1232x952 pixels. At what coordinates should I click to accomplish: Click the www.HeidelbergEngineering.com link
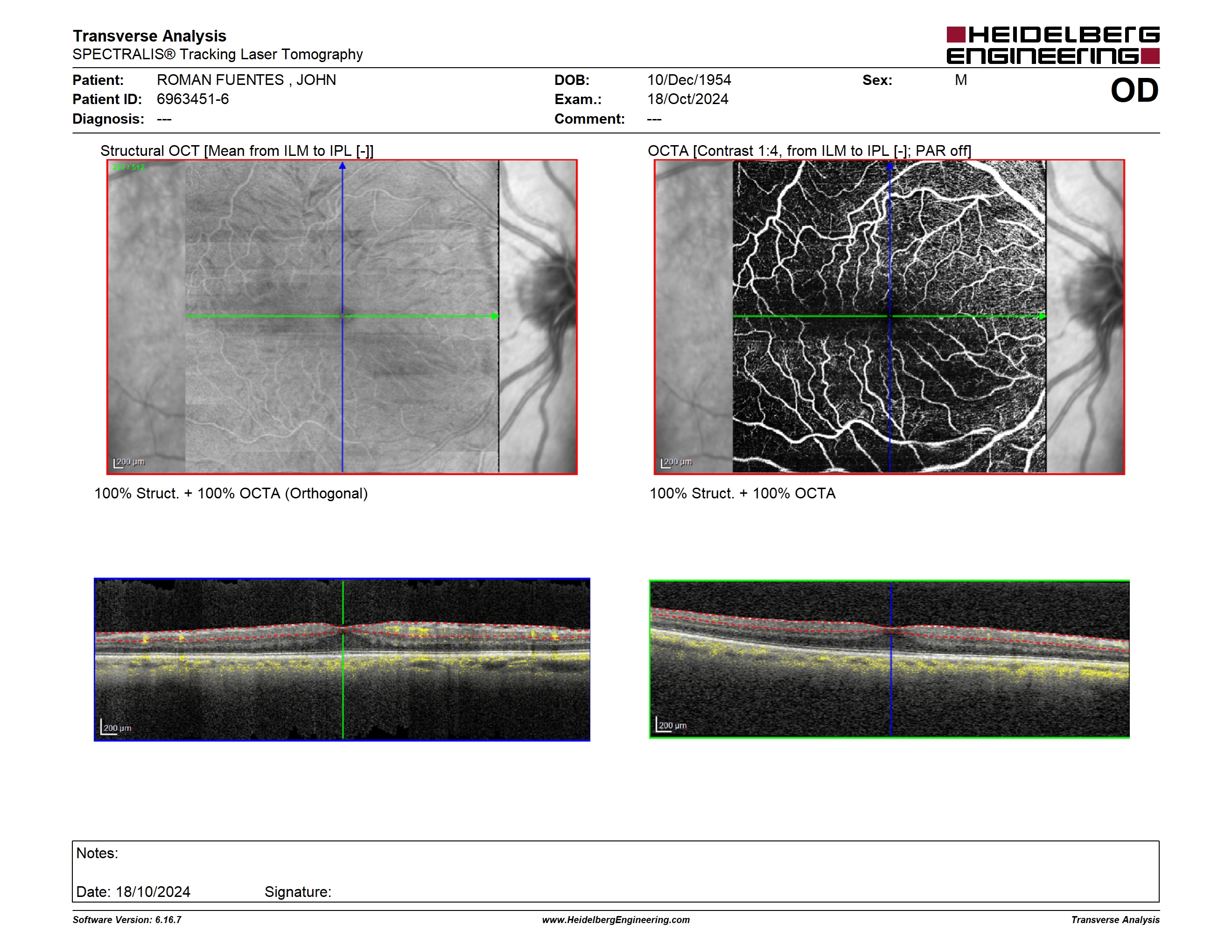pos(616,920)
